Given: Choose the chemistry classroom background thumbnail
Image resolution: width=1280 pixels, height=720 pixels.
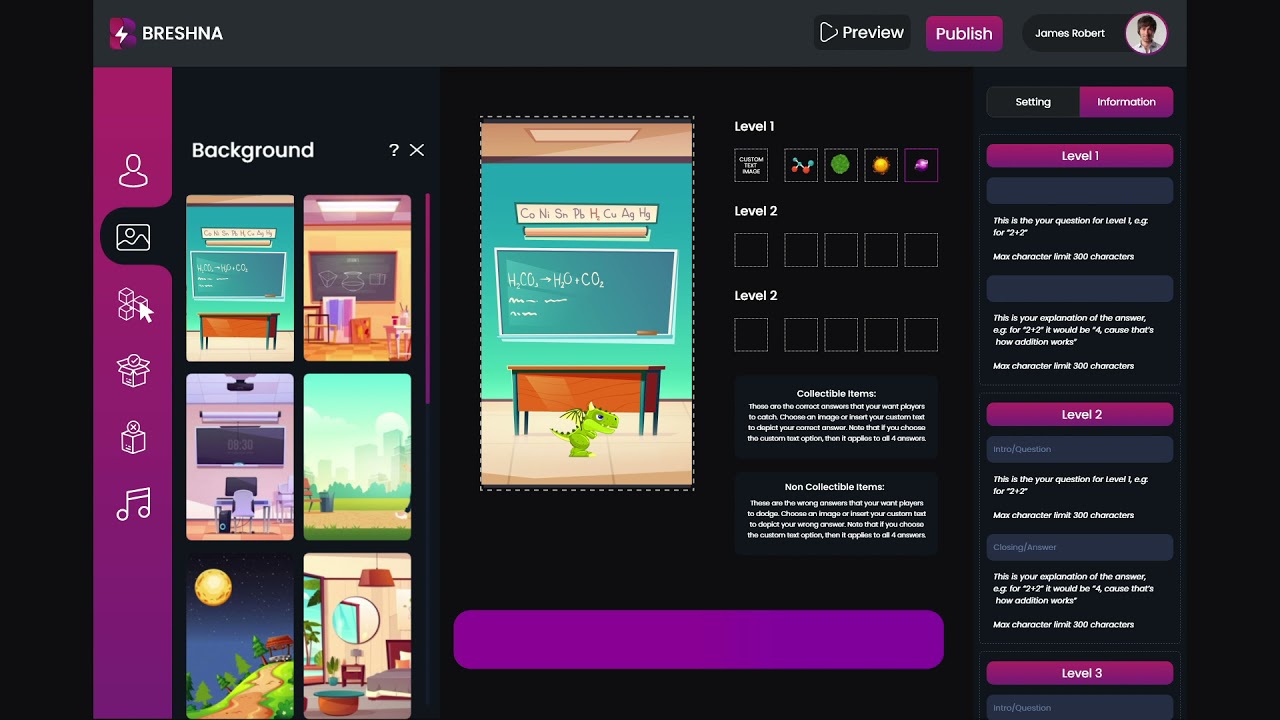Looking at the screenshot, I should [240, 278].
